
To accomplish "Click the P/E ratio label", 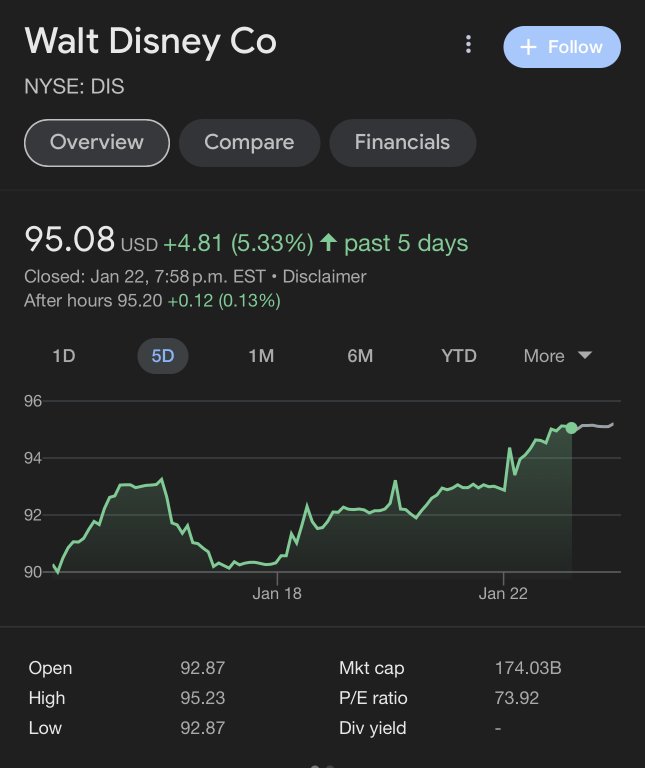I will tap(373, 699).
